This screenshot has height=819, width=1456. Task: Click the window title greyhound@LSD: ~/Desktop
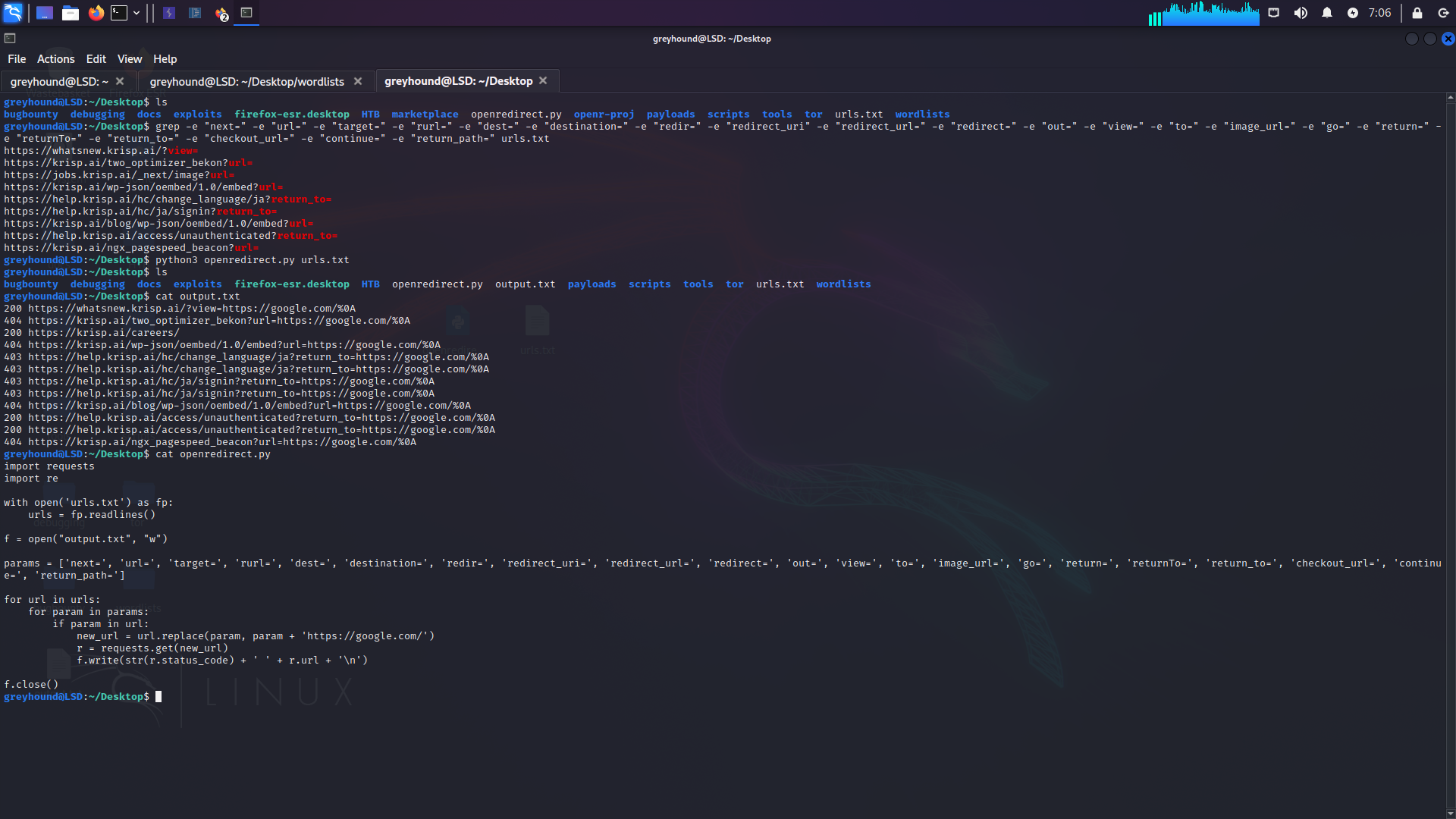pyautogui.click(x=711, y=39)
